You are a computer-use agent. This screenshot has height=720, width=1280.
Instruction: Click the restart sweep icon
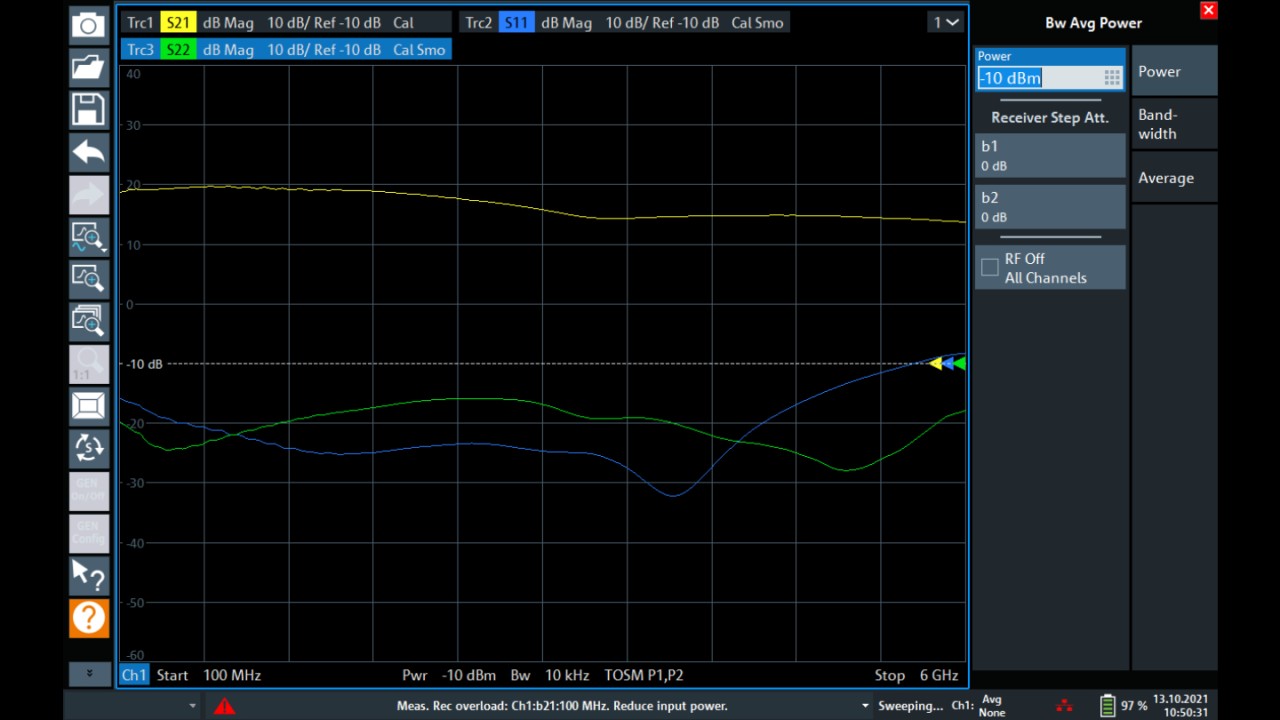pyautogui.click(x=88, y=448)
